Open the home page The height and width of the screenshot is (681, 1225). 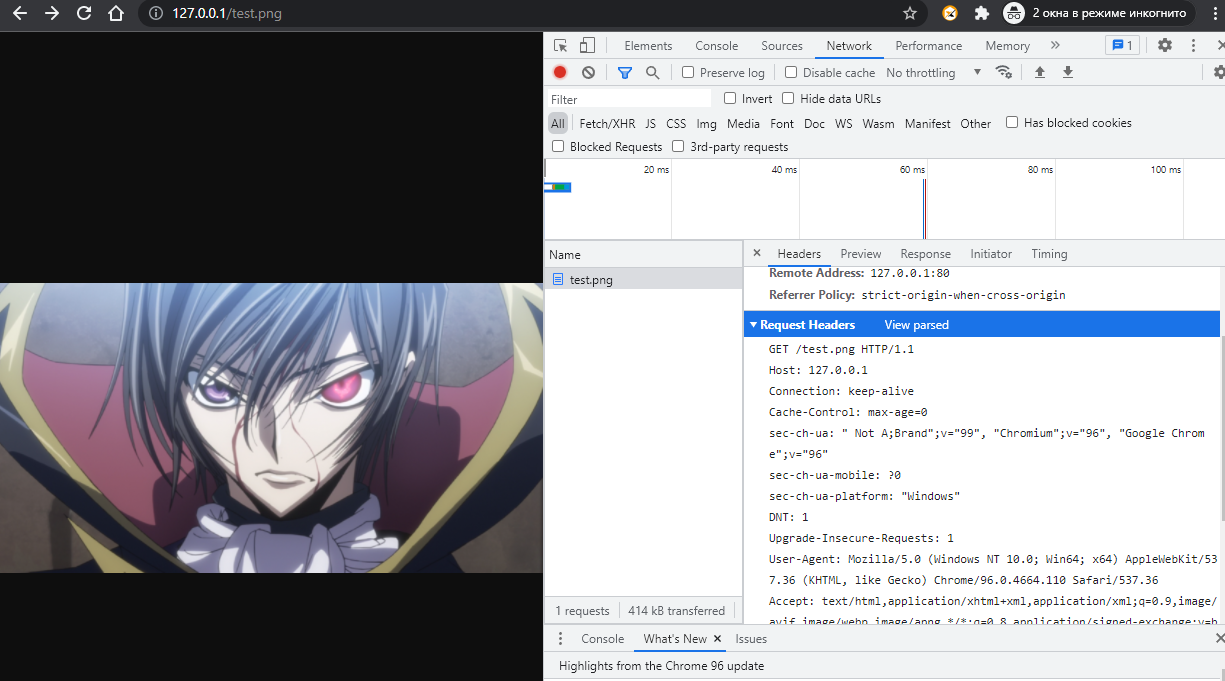point(116,14)
